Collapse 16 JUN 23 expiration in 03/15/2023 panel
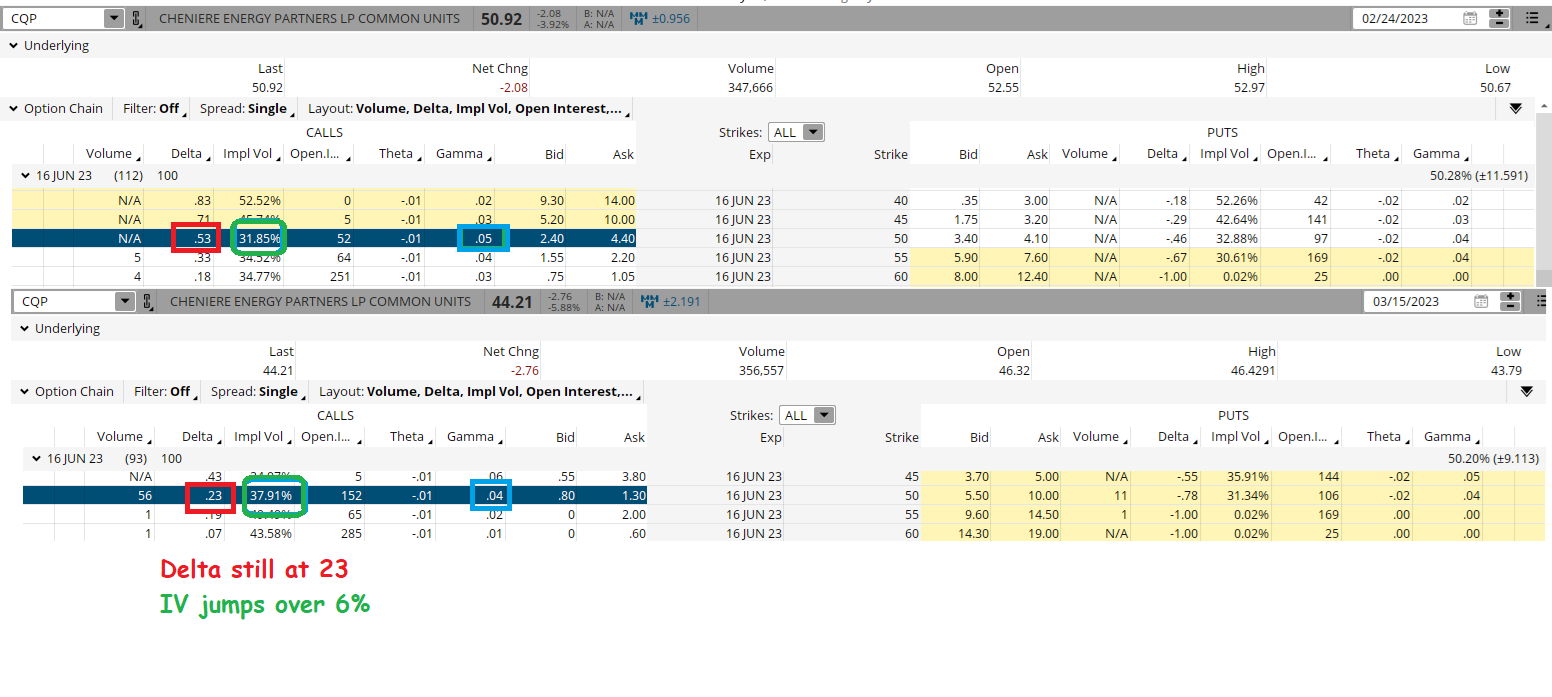 click(x=37, y=459)
